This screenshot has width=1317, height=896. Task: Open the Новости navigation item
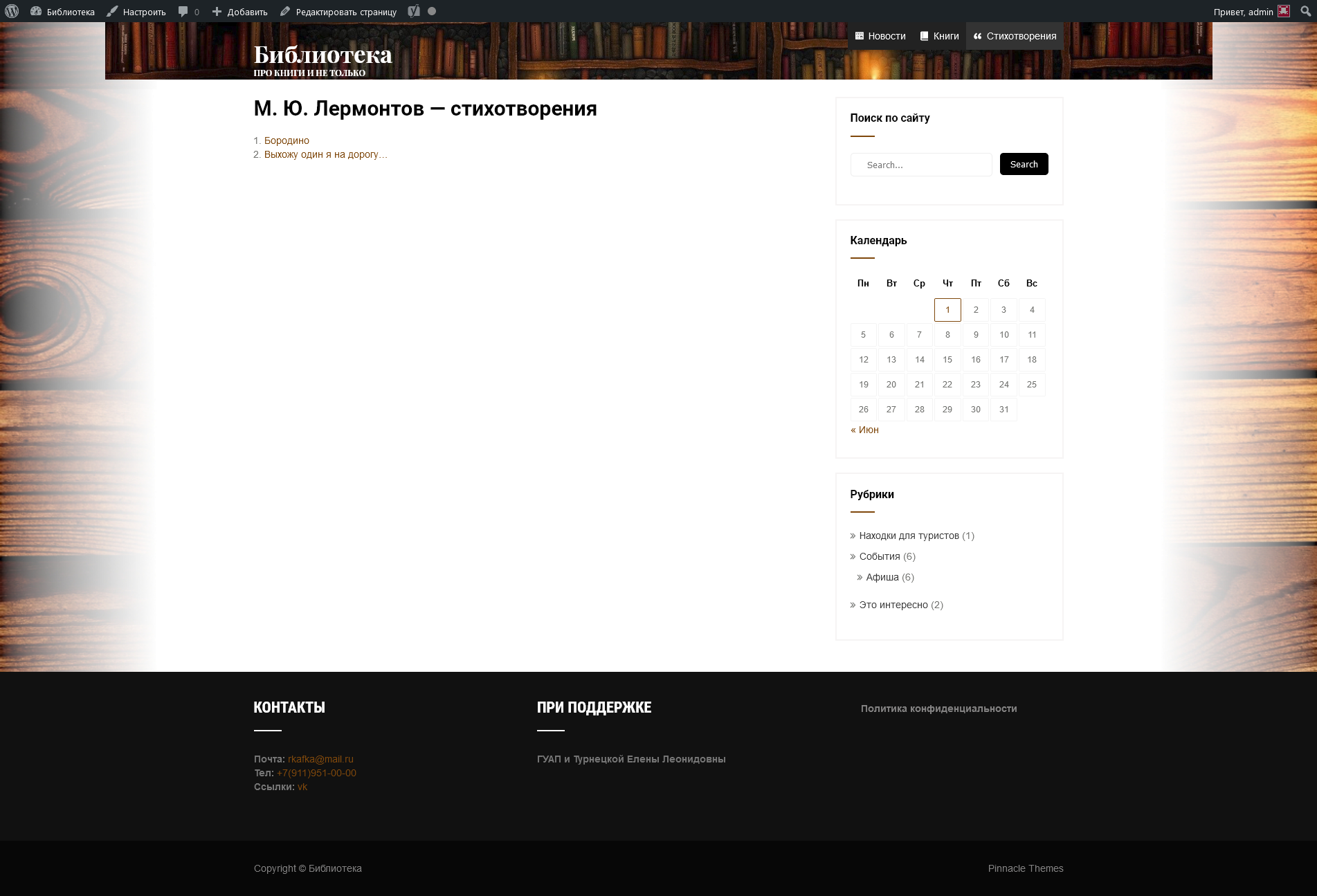click(880, 36)
